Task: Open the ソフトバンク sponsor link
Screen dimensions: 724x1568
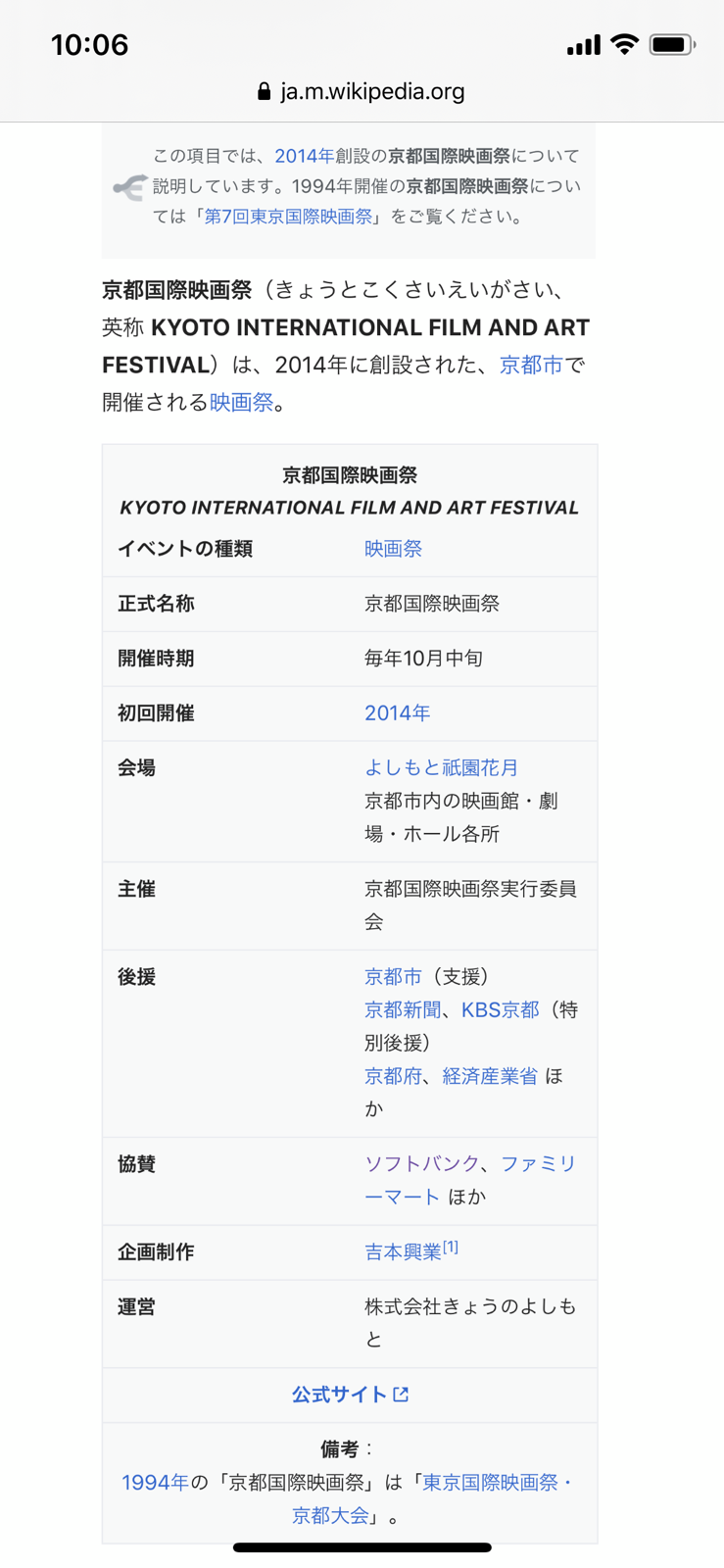Action: coord(421,1163)
